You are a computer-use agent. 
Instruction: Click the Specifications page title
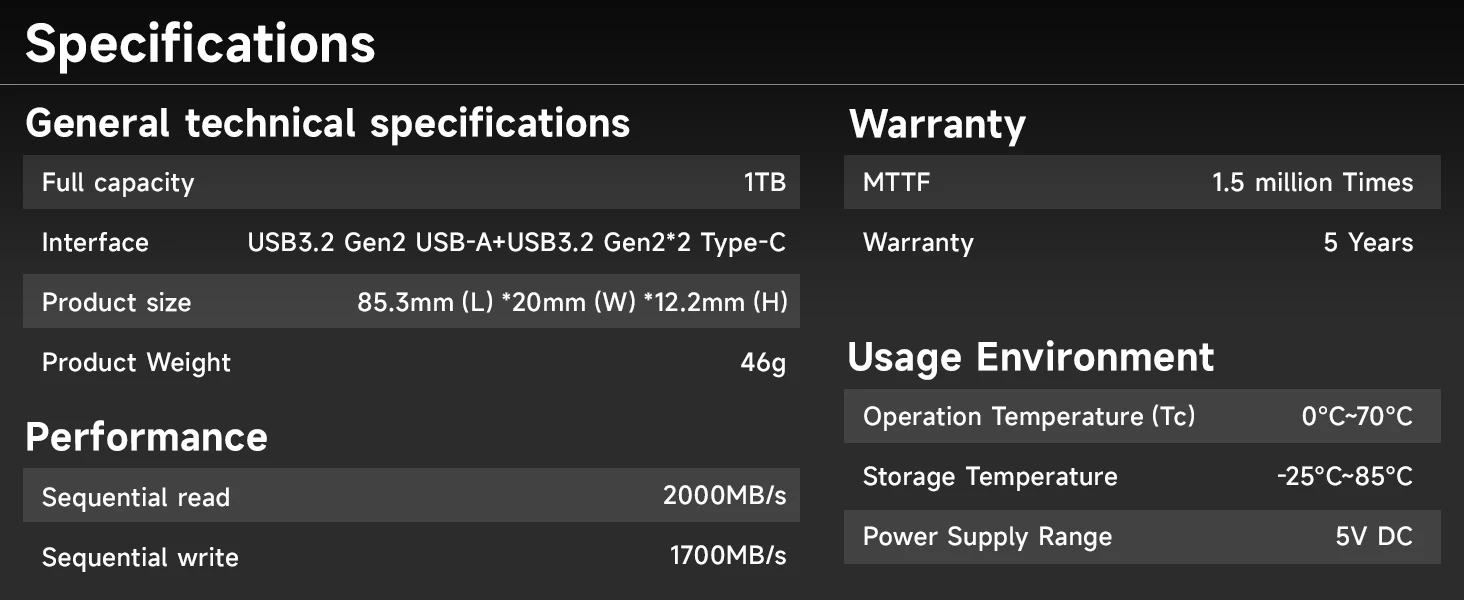tap(200, 44)
